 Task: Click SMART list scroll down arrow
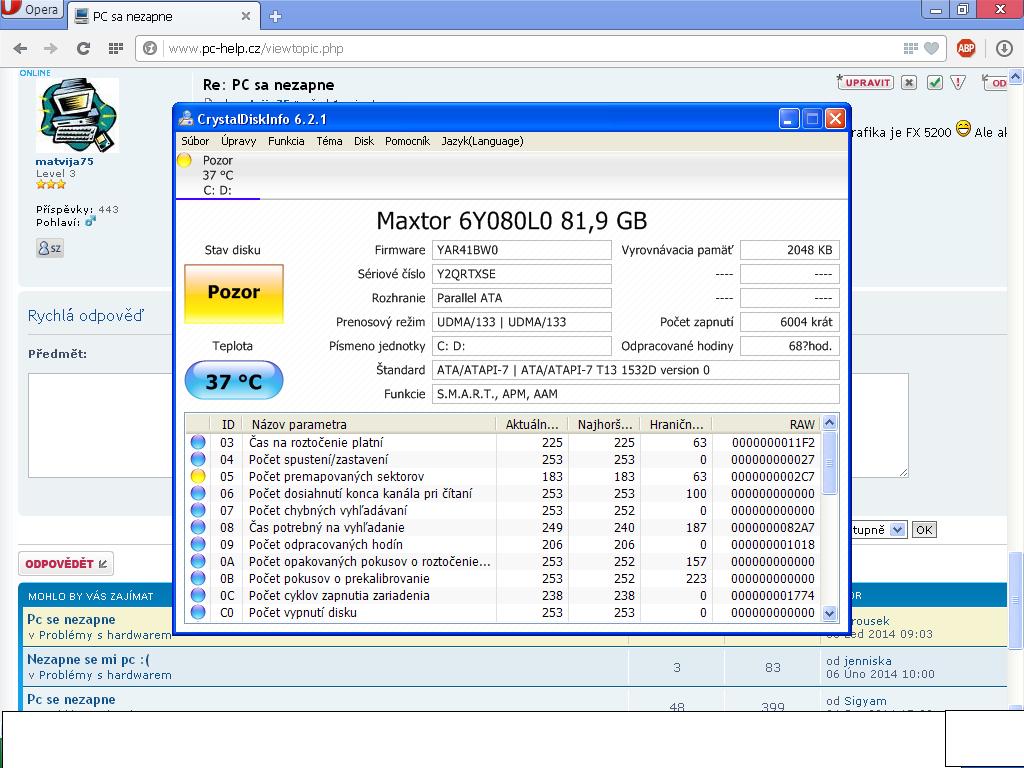pos(829,613)
